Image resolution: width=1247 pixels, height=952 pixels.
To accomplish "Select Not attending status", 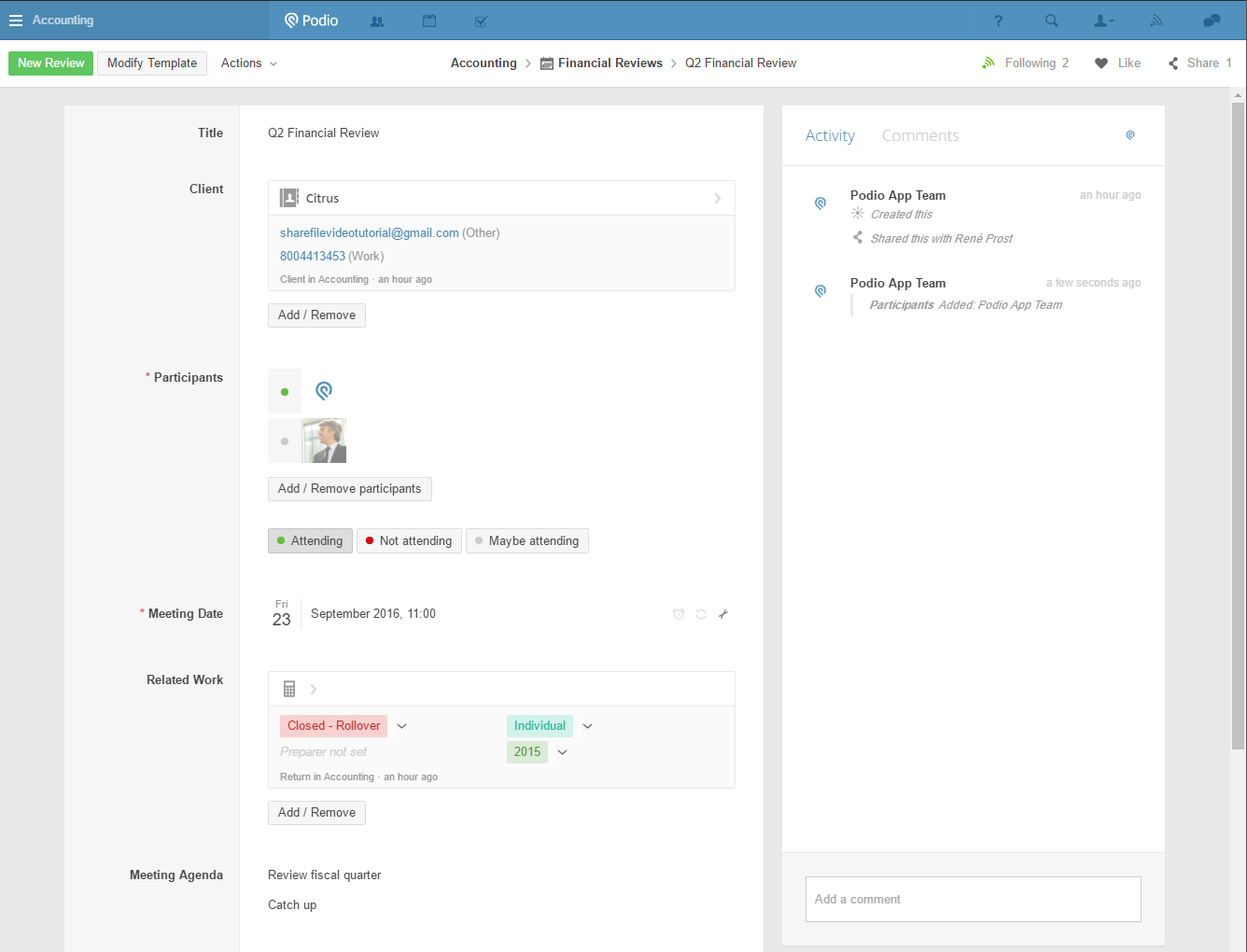I will [x=409, y=541].
